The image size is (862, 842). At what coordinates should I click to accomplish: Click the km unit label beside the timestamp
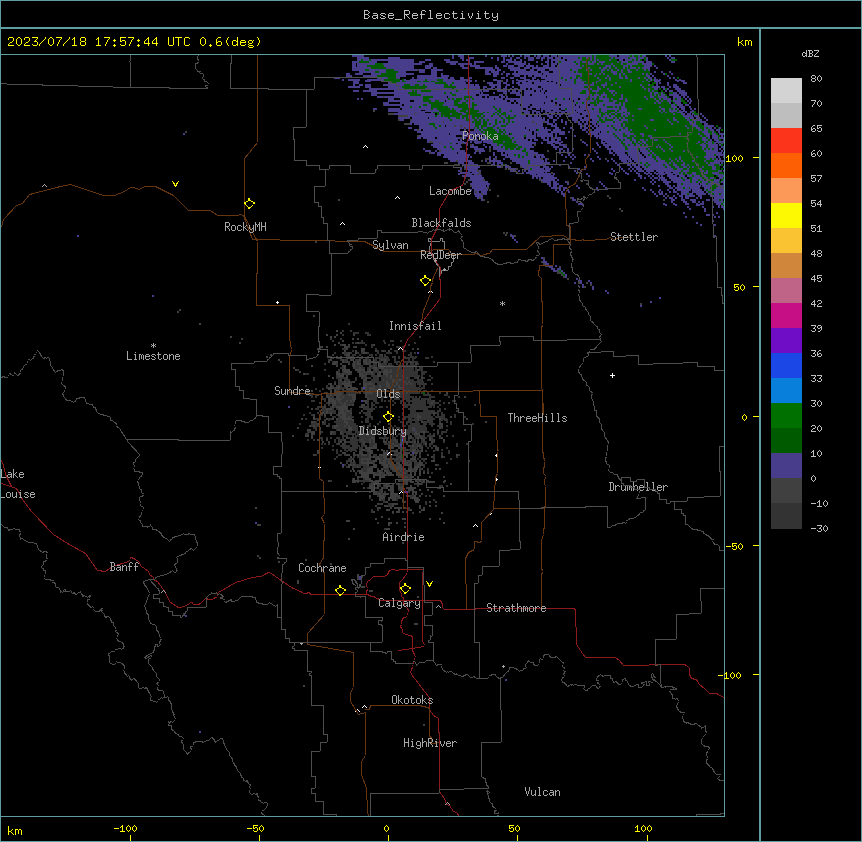pos(744,42)
